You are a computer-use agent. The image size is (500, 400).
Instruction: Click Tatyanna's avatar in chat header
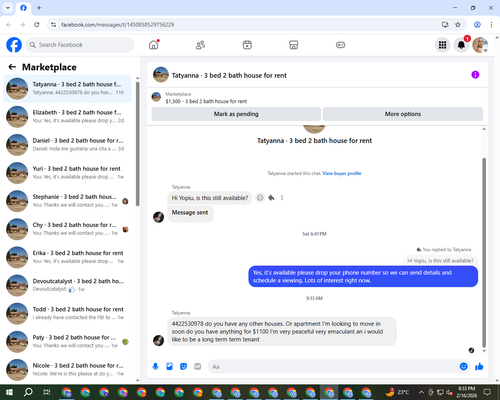coord(161,75)
